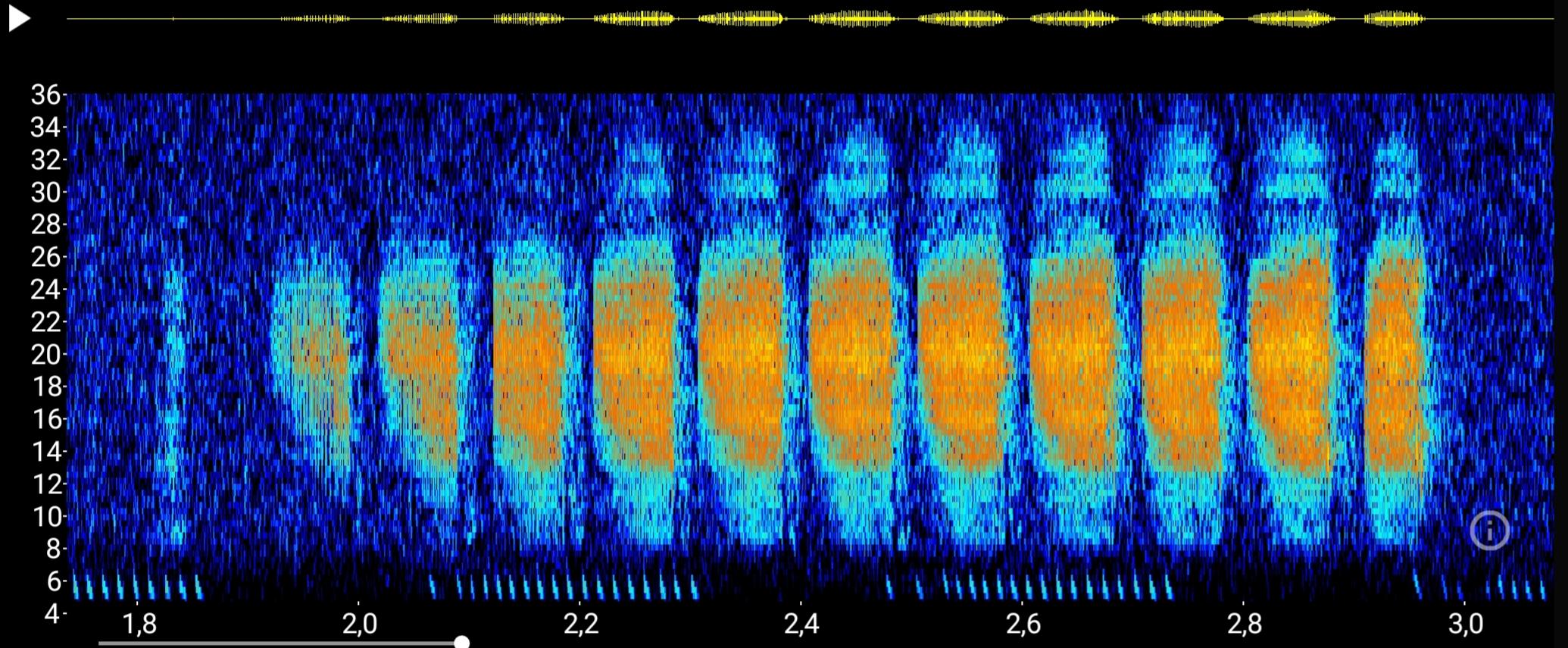The width and height of the screenshot is (1568, 648).
Task: Click the 28 frequency axis label
Action: (45, 224)
